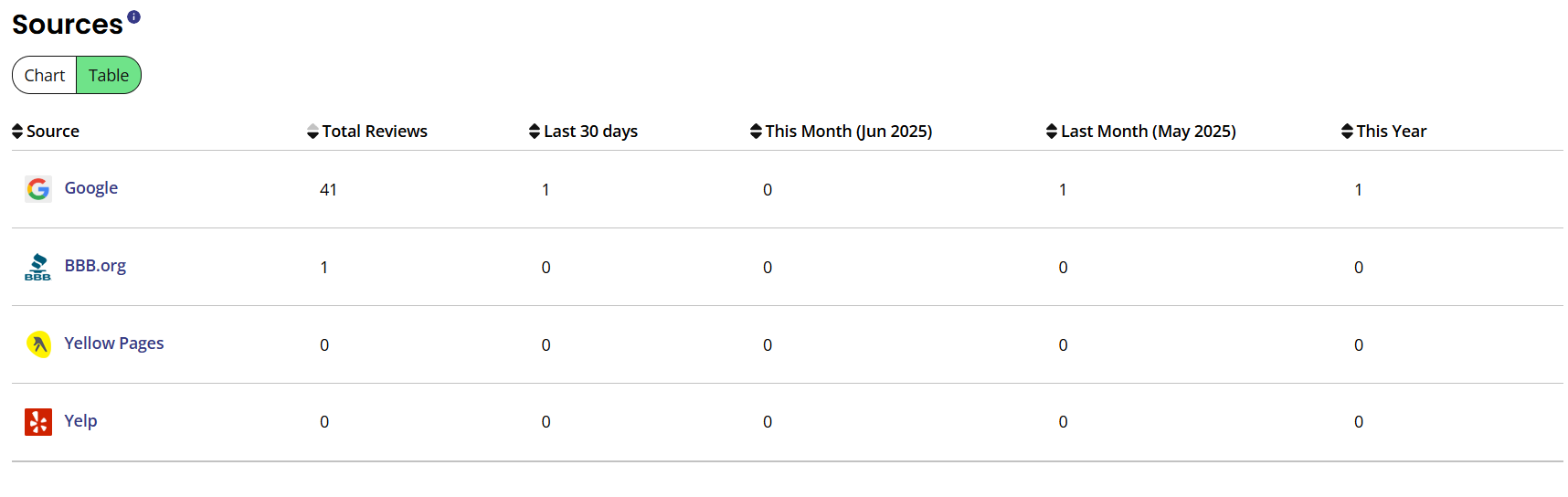Sort by Last Month (May 2025) header
The image size is (1568, 497).
click(x=1140, y=132)
